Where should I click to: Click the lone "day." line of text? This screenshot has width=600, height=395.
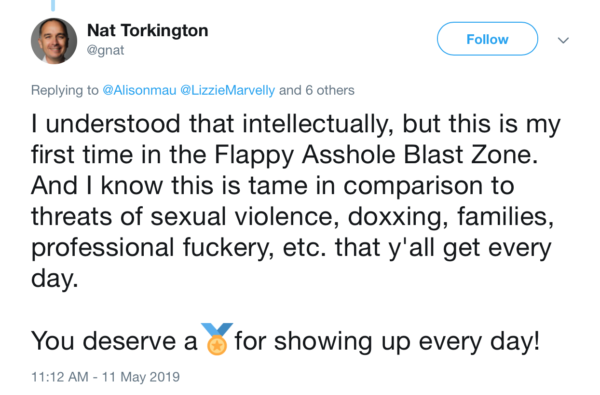[x=55, y=279]
